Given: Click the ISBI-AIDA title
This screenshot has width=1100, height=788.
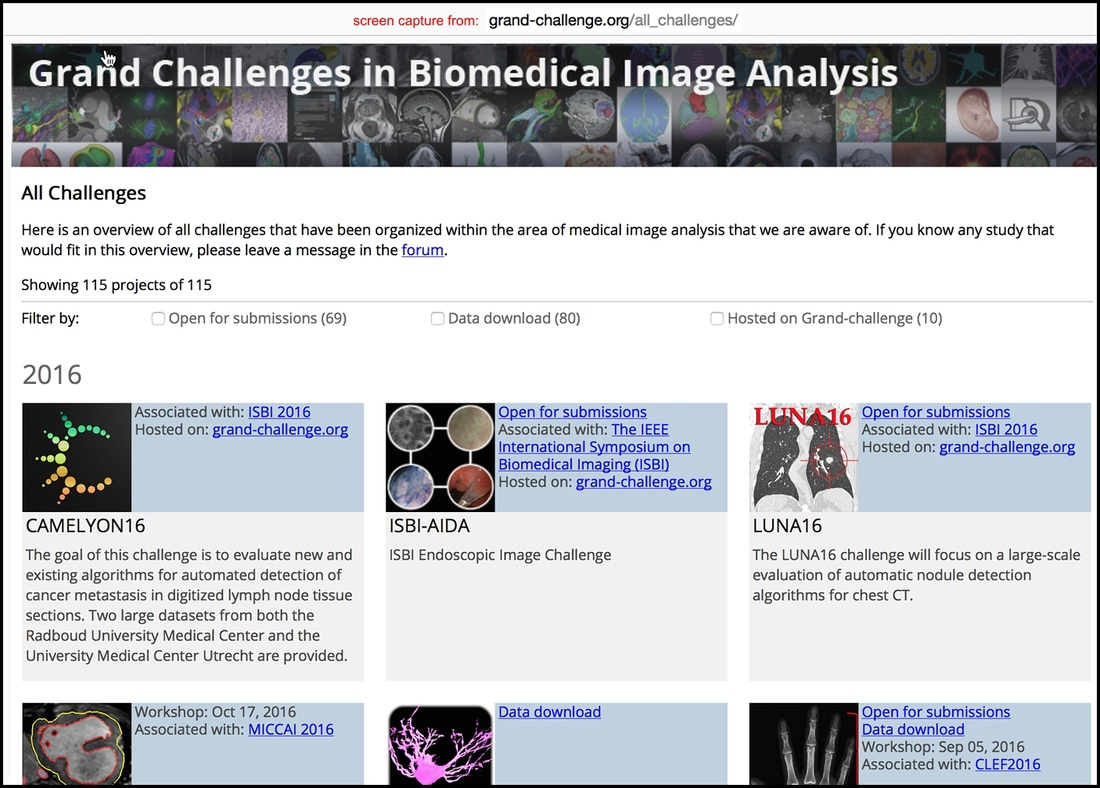Looking at the screenshot, I should pyautogui.click(x=429, y=526).
